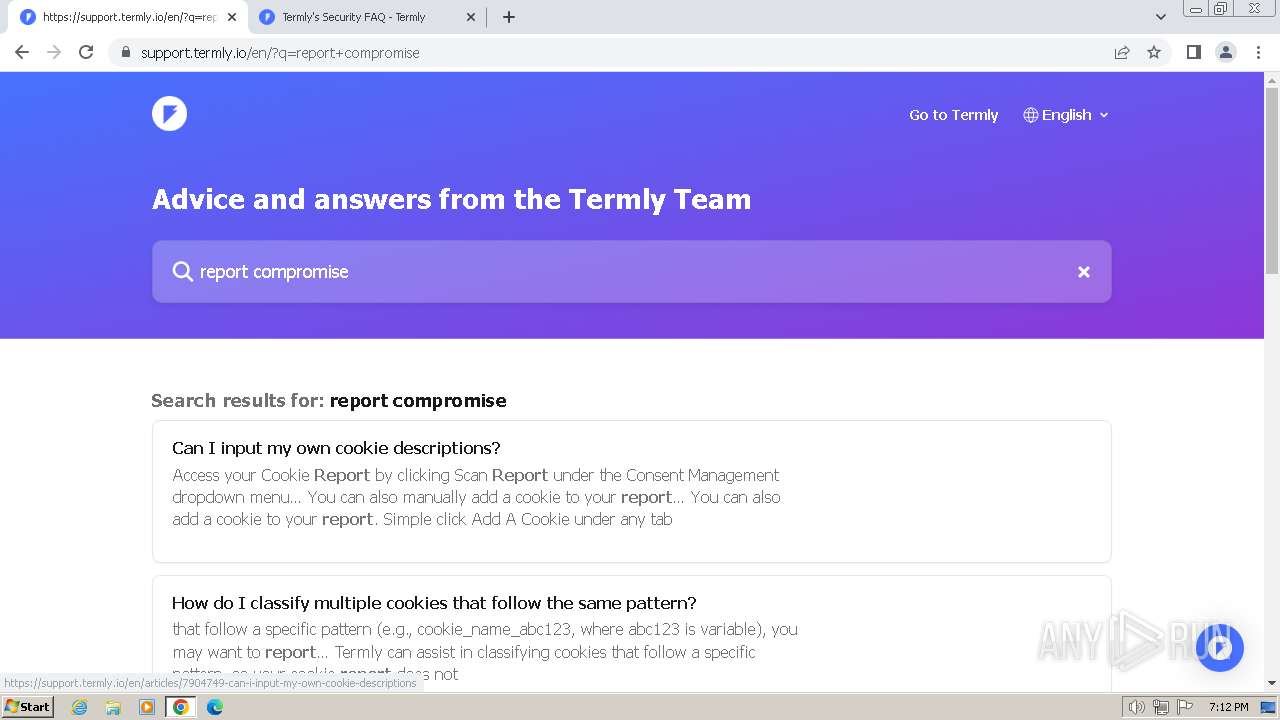Screen dimensions: 1280x720
Task: Toggle the browser side panel
Action: [1193, 52]
